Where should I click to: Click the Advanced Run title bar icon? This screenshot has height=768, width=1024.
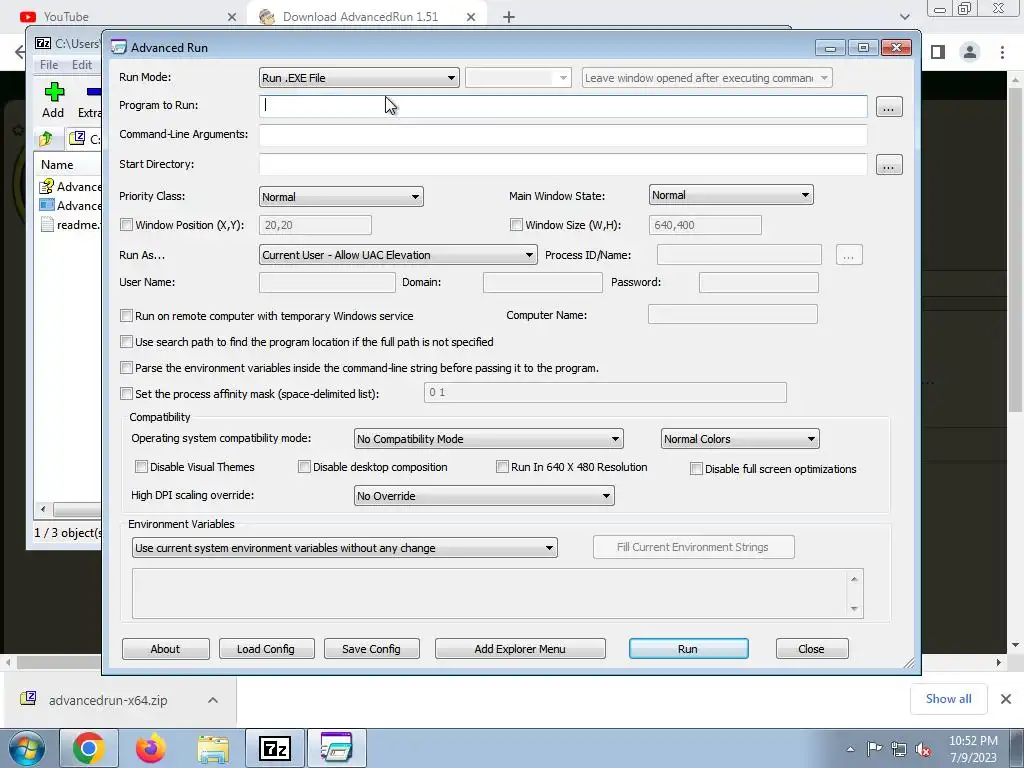point(119,47)
